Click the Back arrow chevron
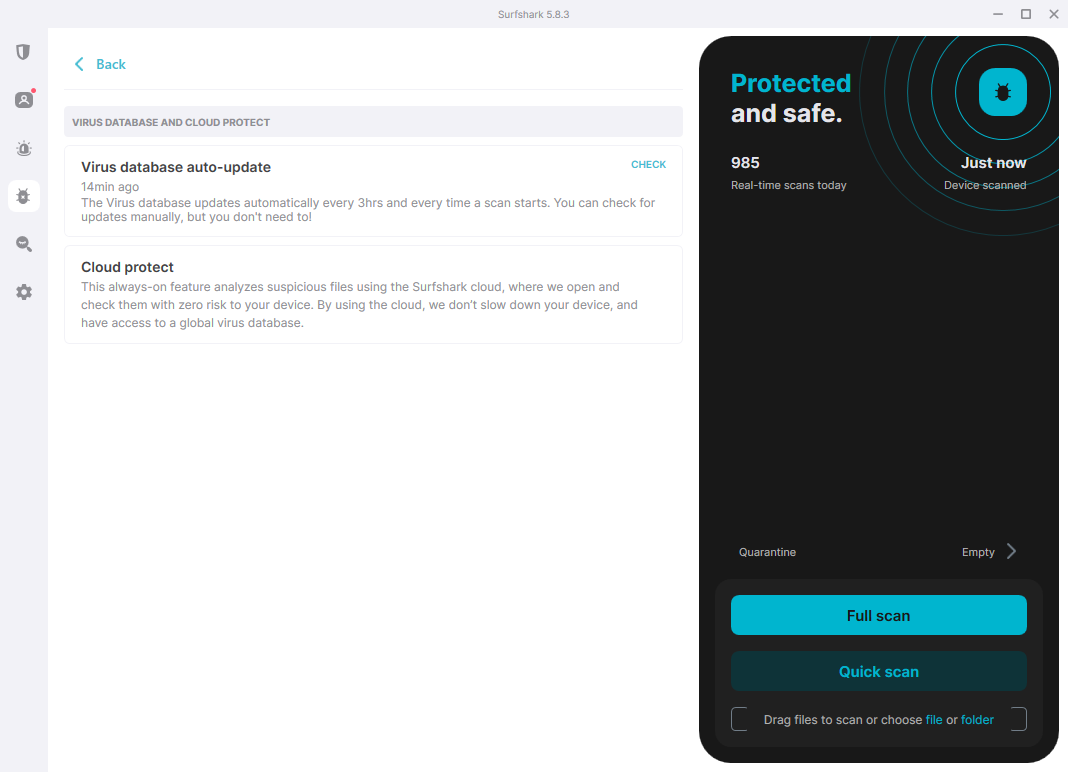This screenshot has width=1068, height=772. click(79, 64)
